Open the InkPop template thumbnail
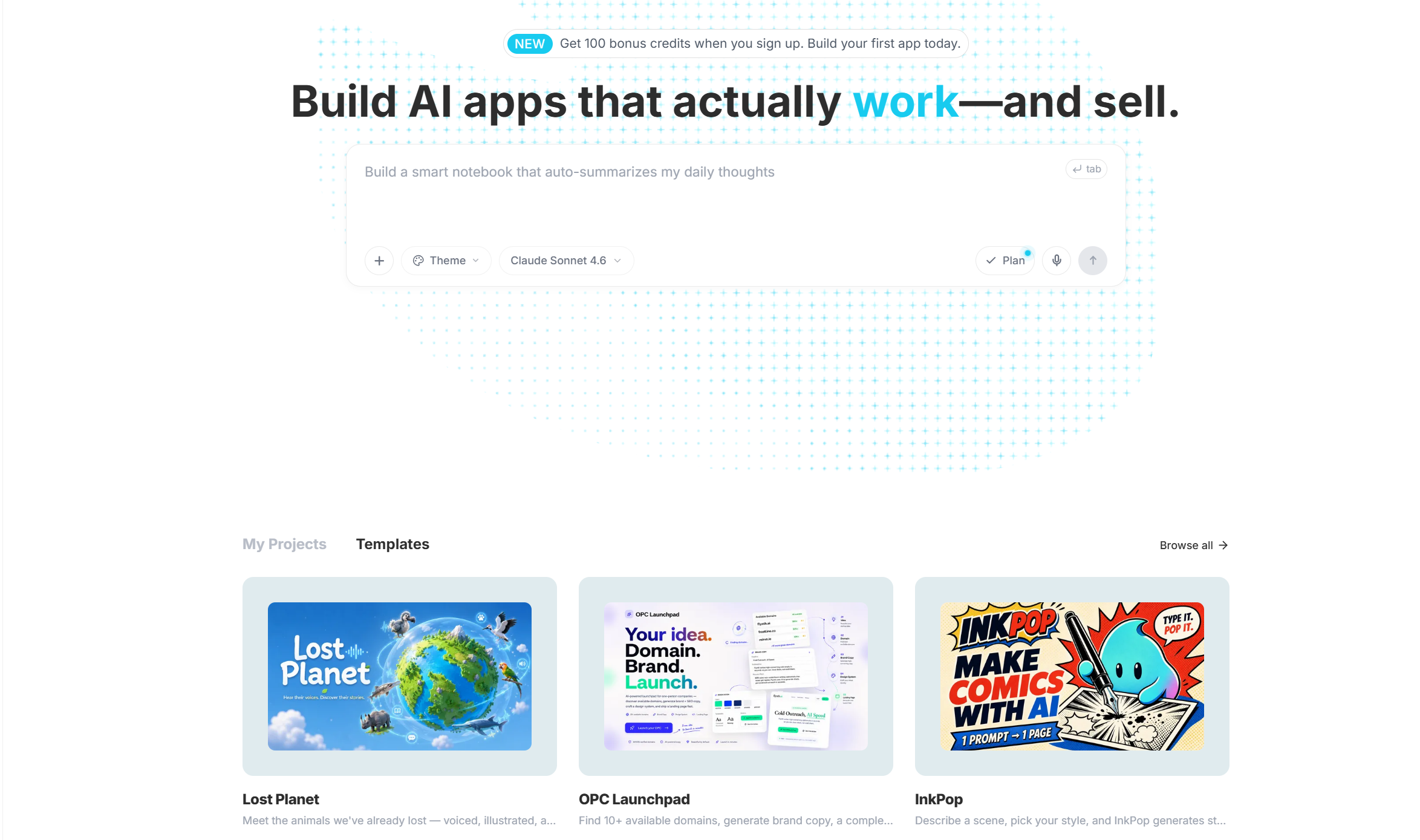Viewport: 1420px width, 840px height. coord(1072,676)
